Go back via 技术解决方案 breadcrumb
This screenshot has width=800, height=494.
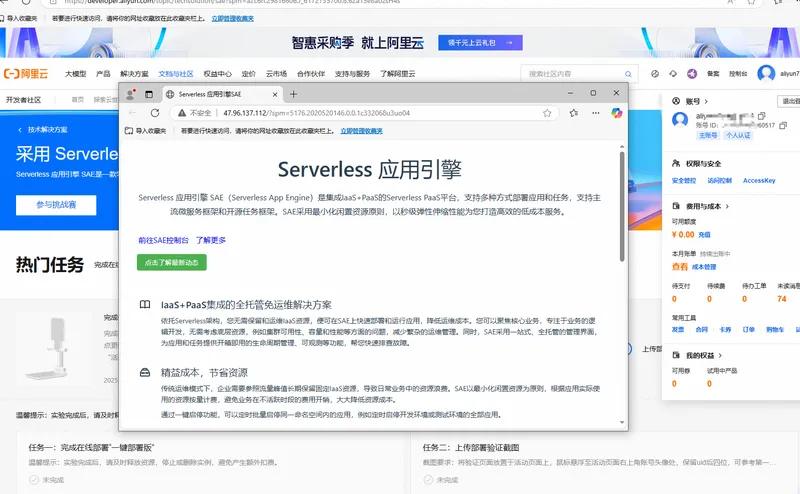[43, 130]
